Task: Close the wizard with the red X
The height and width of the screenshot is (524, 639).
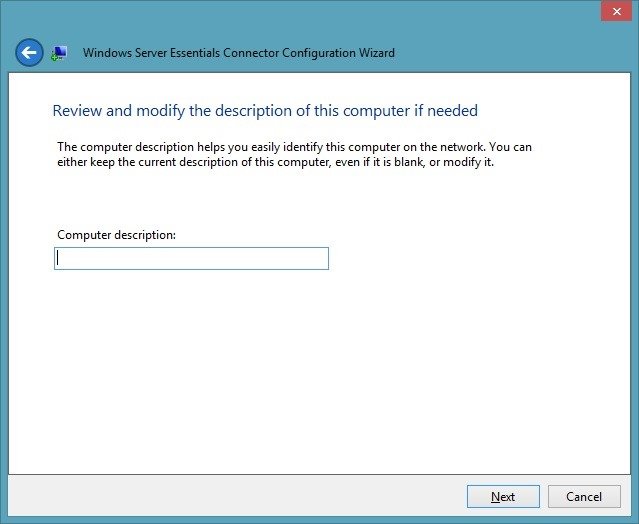Action: [617, 11]
